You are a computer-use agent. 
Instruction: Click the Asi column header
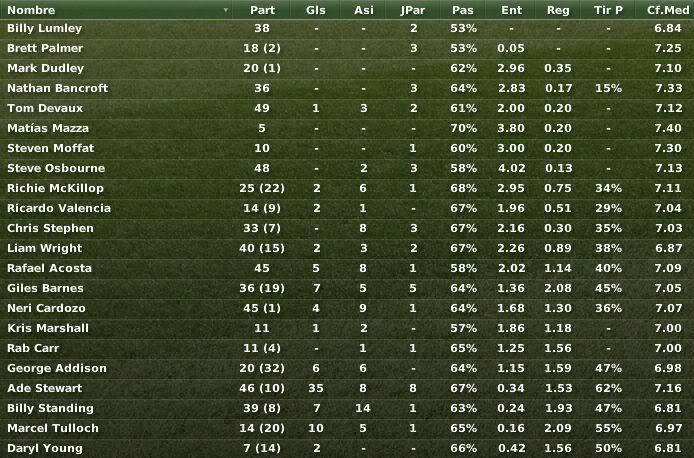tap(363, 10)
